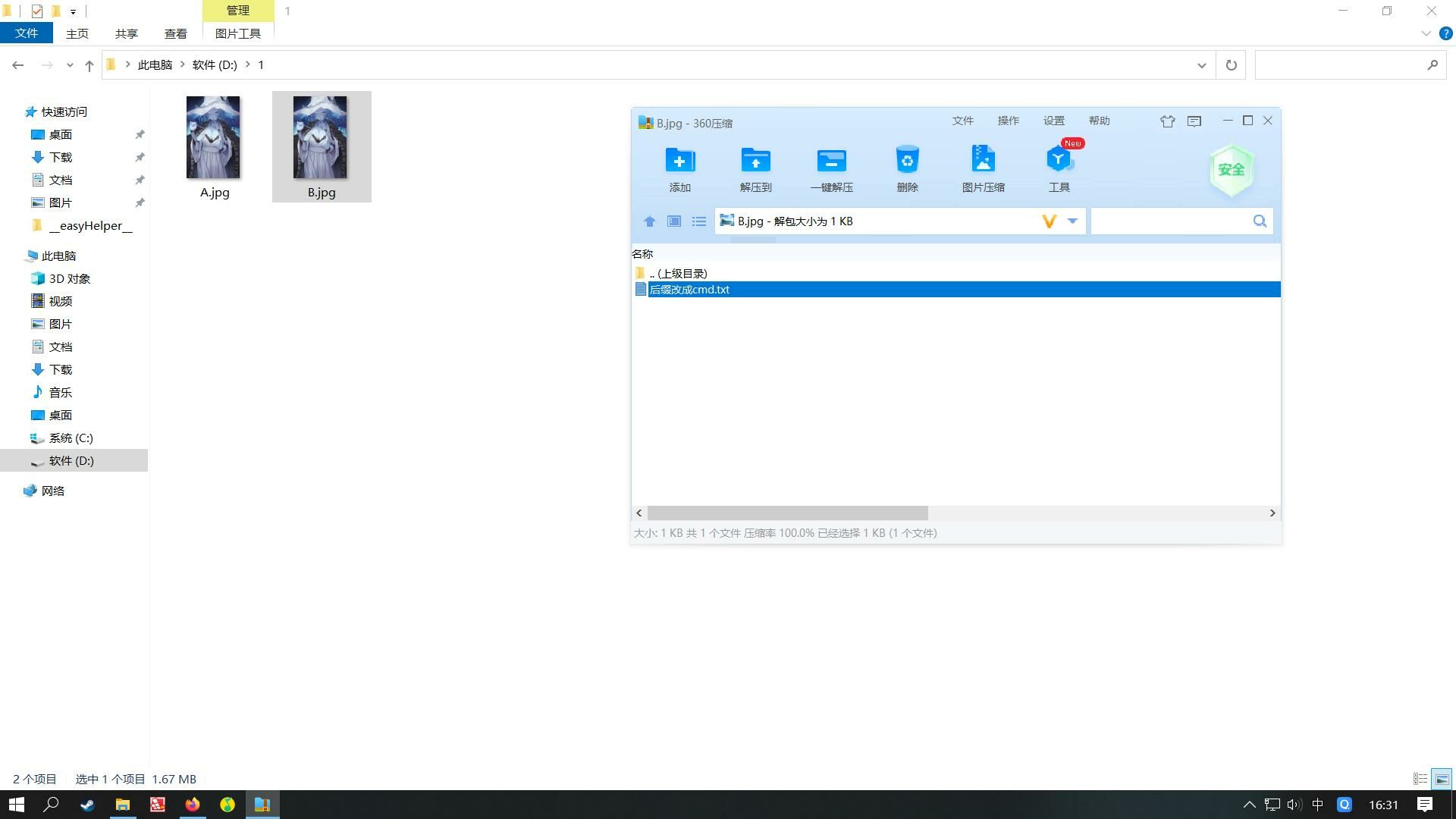Click the 添加 (Add) icon in 360压缩
Image resolution: width=1456 pixels, height=819 pixels.
pos(679,161)
